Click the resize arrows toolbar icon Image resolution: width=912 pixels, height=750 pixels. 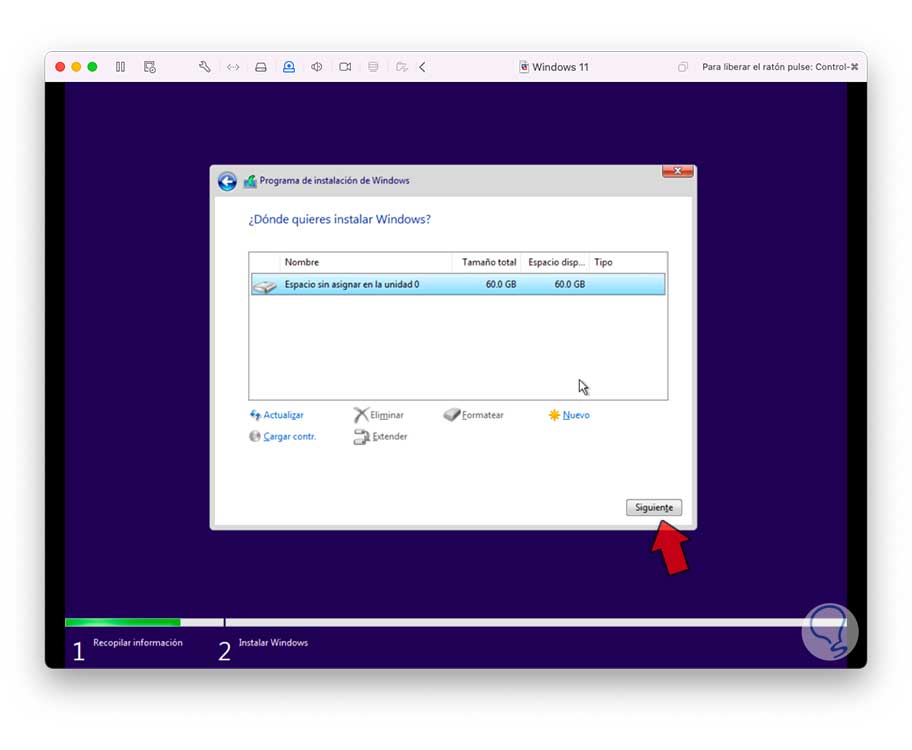[x=233, y=67]
